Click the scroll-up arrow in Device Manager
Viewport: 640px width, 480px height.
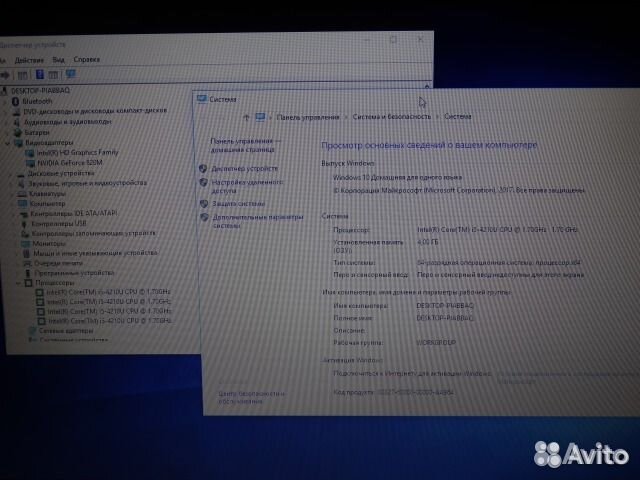427,86
